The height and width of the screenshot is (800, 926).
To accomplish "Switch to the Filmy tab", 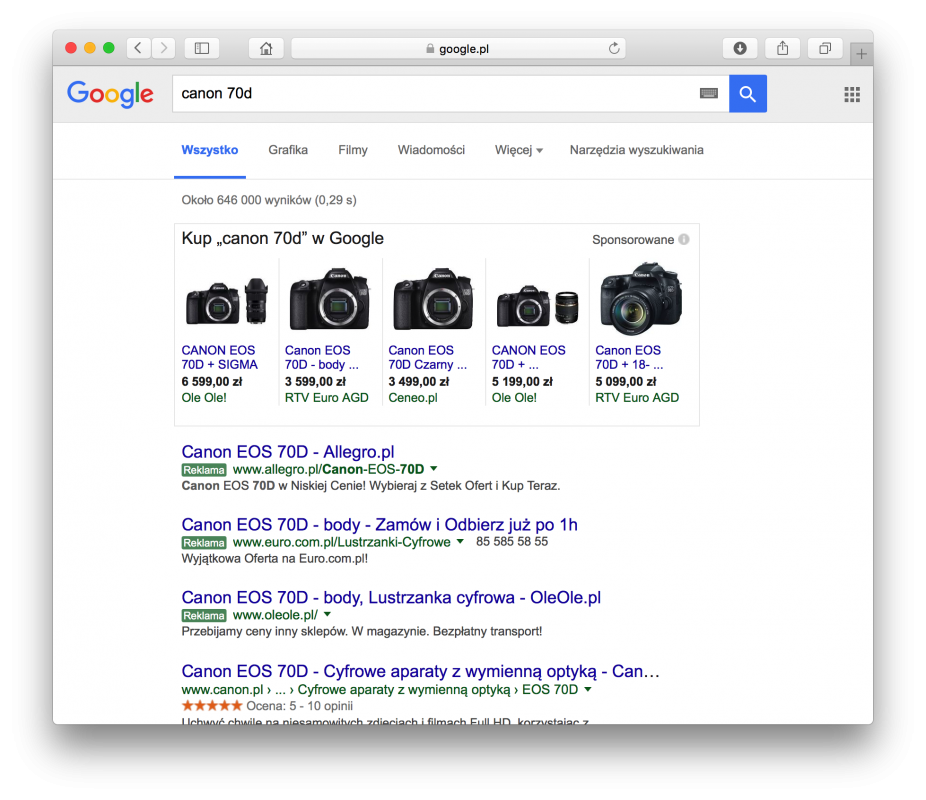I will click(353, 150).
